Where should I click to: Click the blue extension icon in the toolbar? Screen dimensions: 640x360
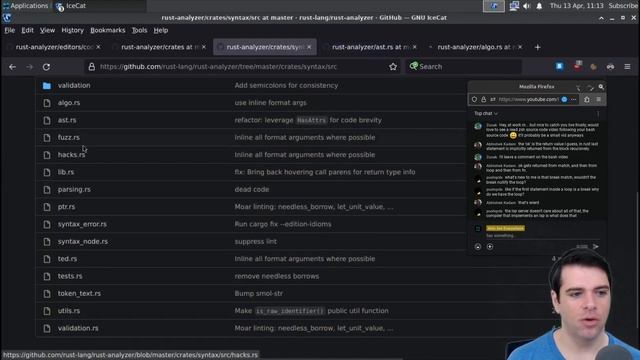coord(560,66)
